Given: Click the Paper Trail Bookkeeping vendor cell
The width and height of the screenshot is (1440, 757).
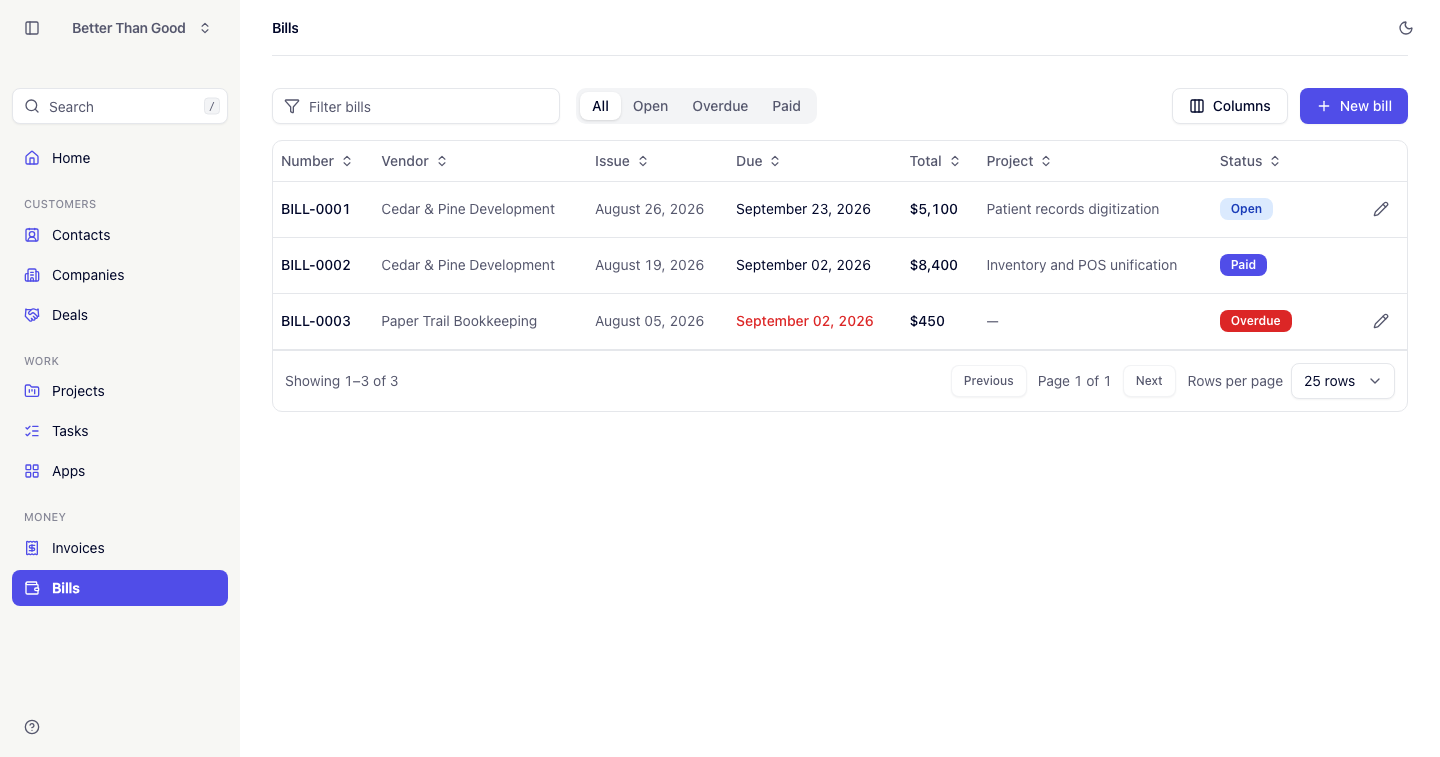Looking at the screenshot, I should tap(459, 321).
